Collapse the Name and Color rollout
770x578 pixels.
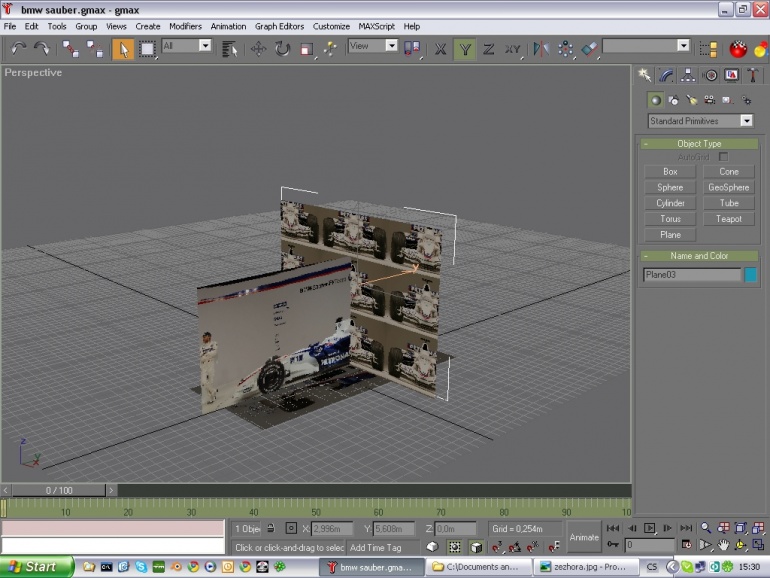tap(699, 256)
